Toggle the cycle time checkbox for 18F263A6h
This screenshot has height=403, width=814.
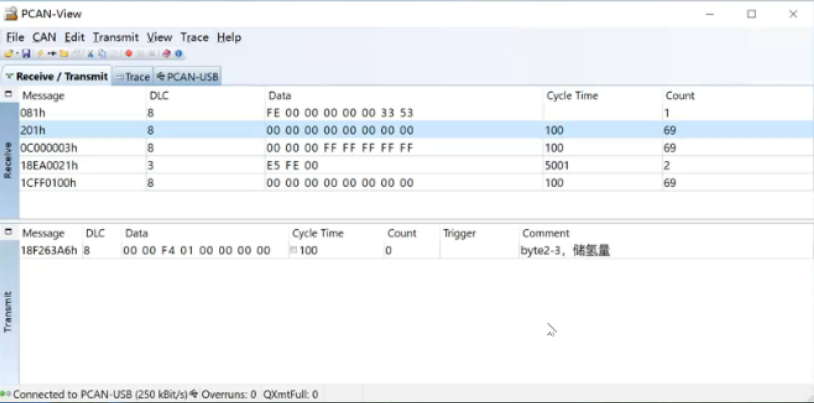click(x=293, y=250)
